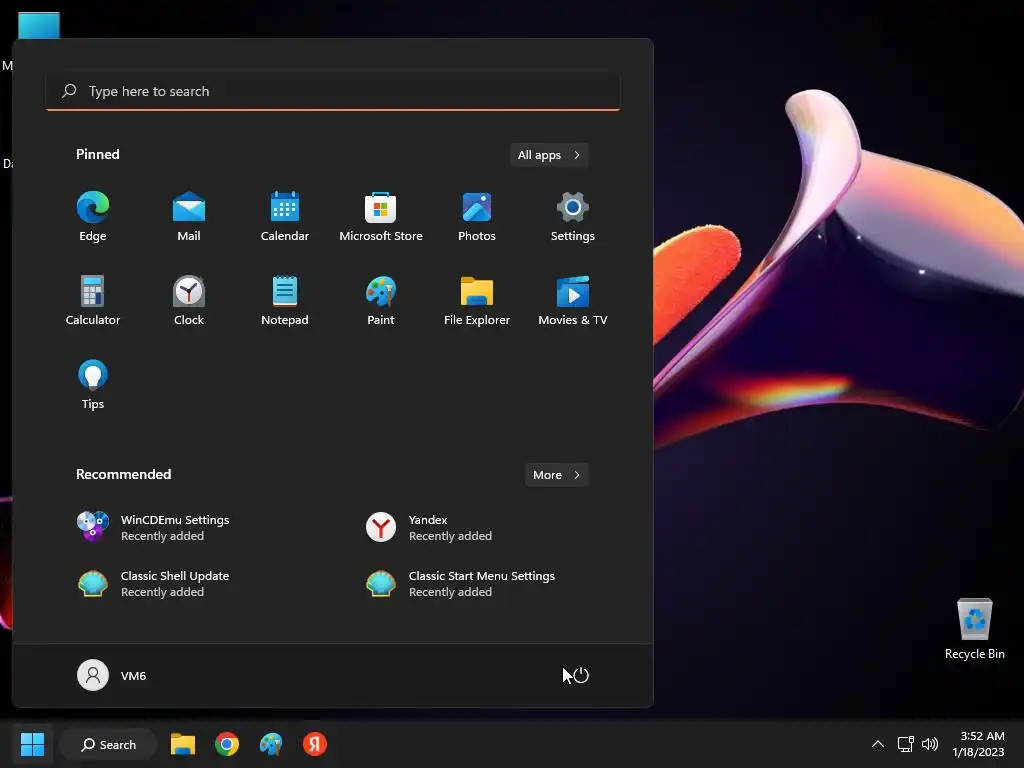Show More recommended items
Viewport: 1024px width, 768px height.
click(556, 475)
